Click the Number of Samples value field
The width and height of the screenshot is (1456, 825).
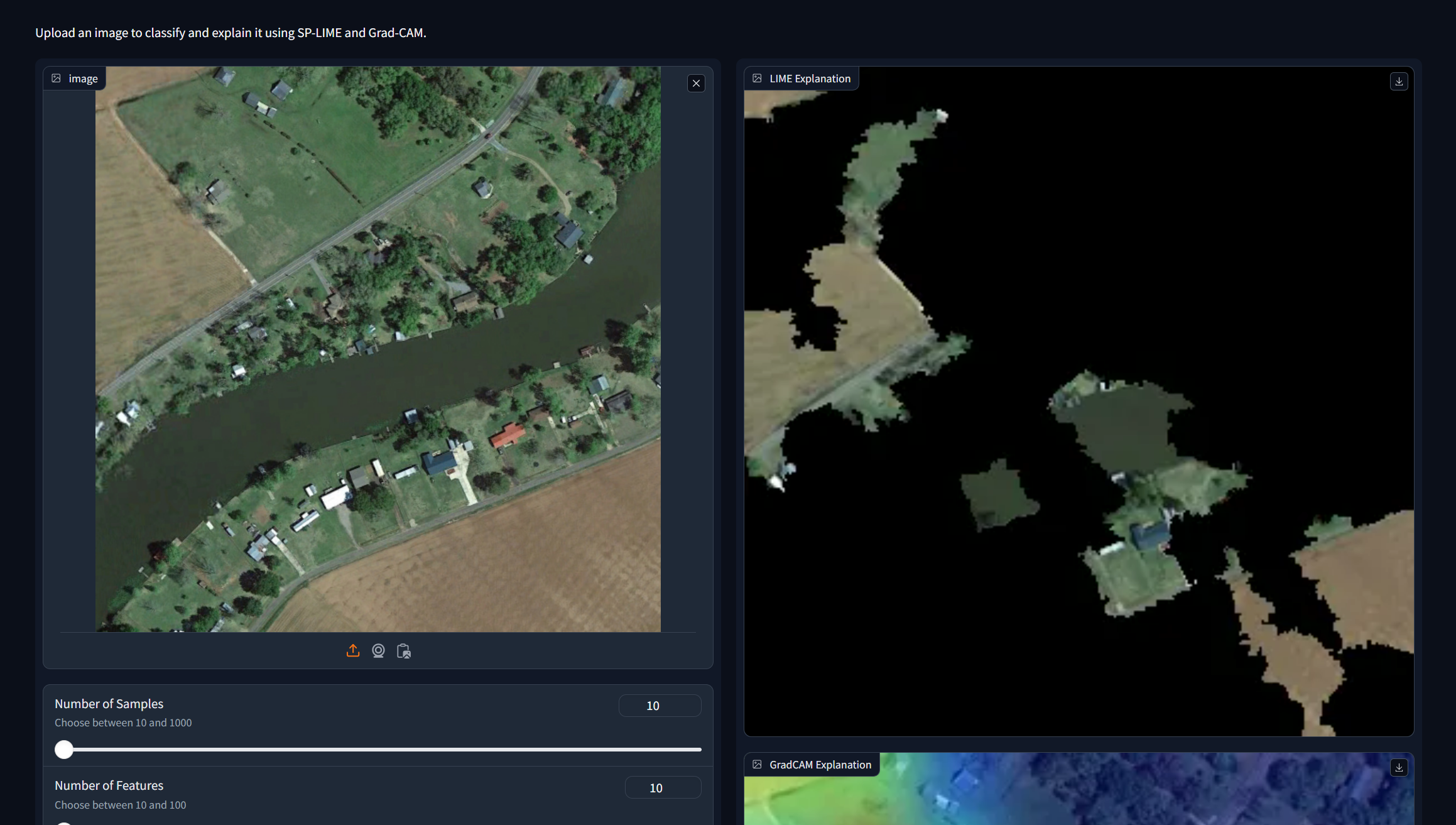(x=660, y=706)
